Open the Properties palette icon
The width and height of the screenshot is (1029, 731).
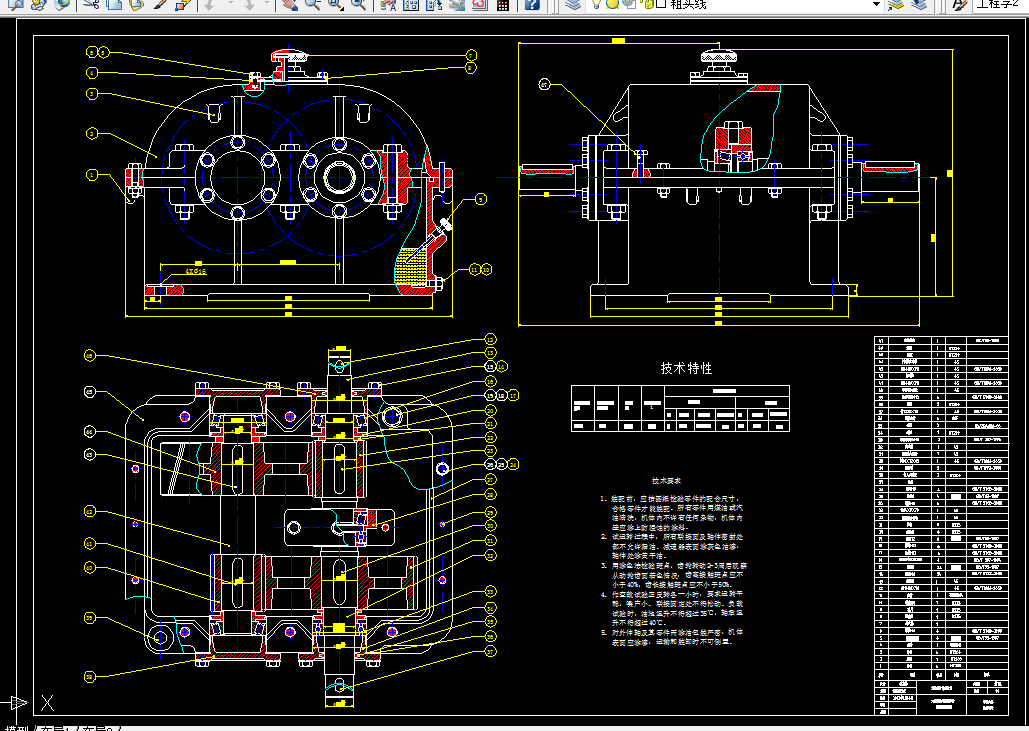click(x=388, y=5)
